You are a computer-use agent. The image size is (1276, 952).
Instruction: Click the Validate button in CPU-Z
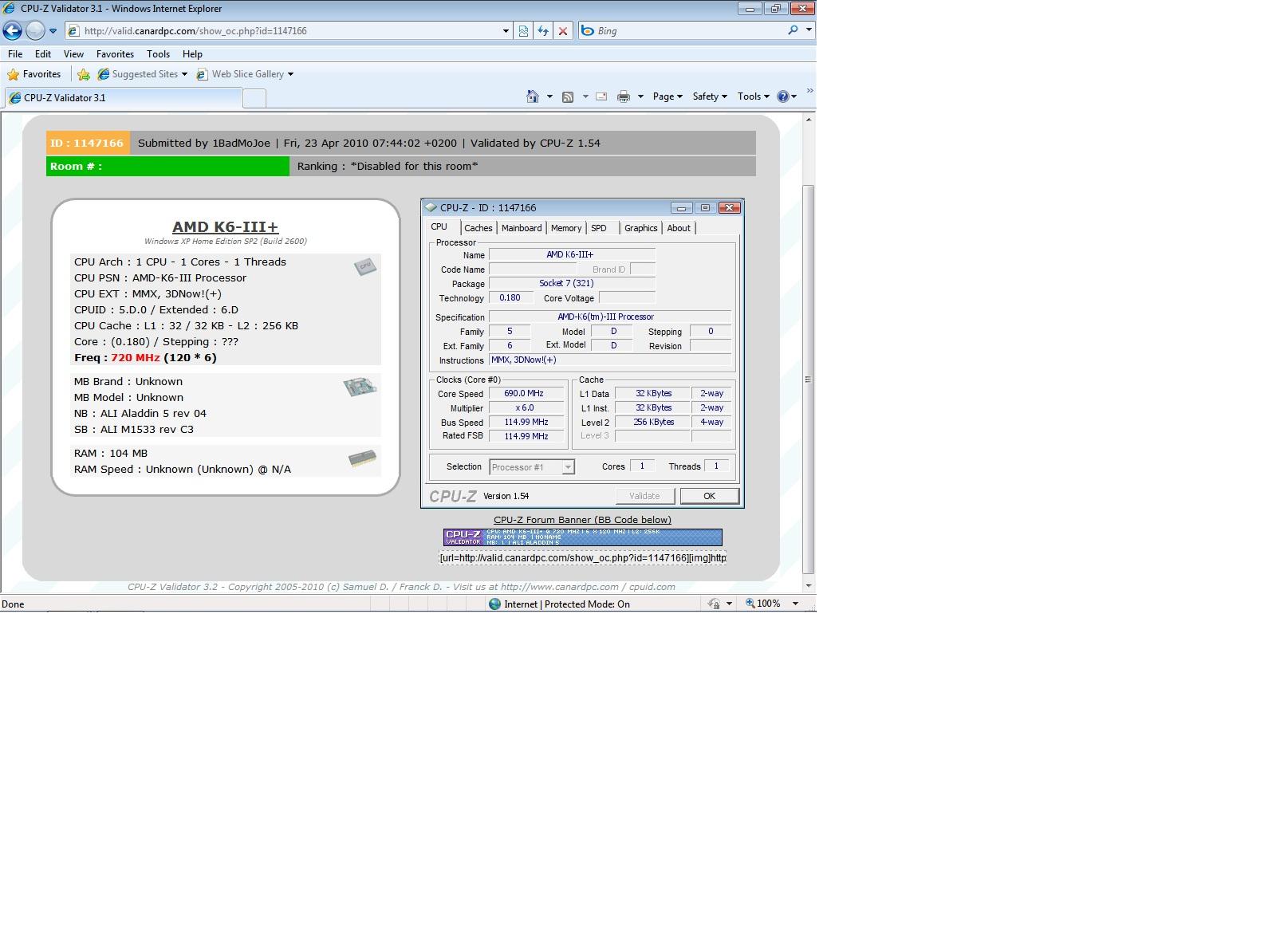(x=644, y=496)
